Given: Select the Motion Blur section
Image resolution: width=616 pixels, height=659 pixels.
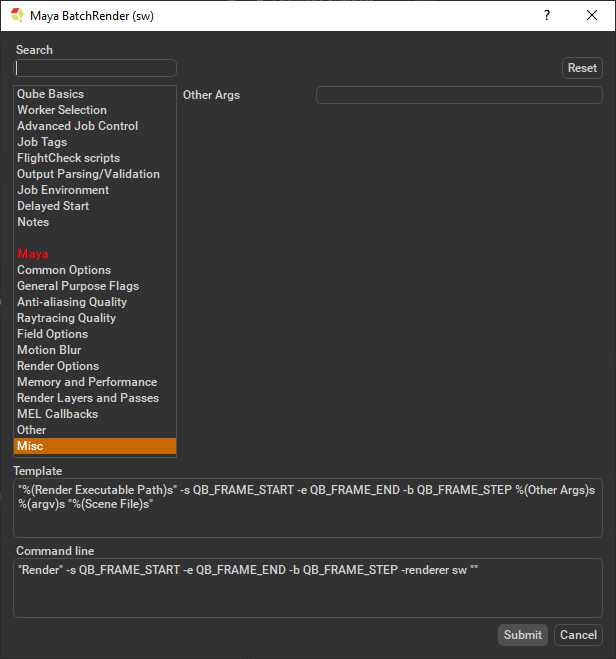Looking at the screenshot, I should point(49,350).
